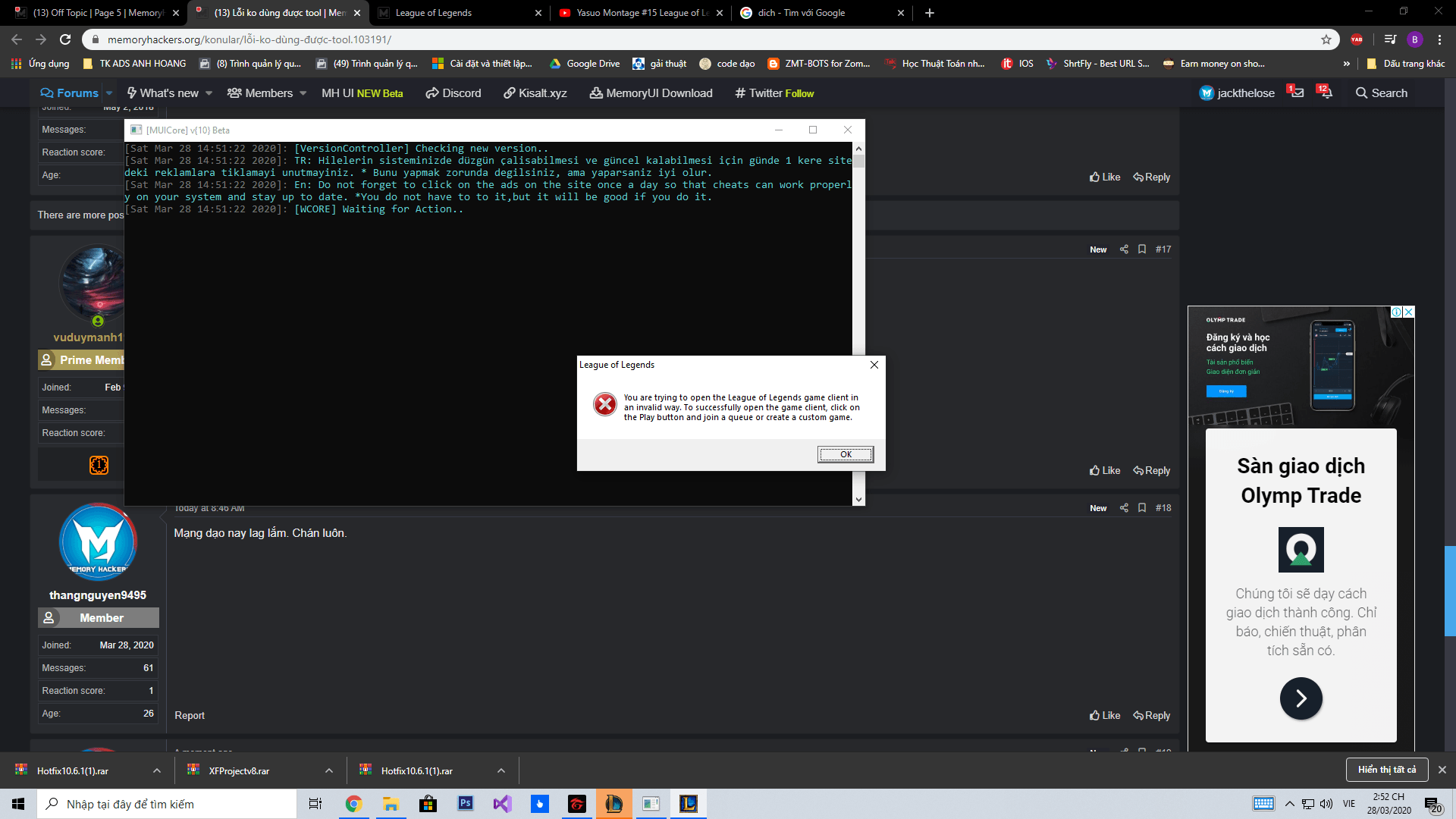
Task: Switch to the Off Topic Page 5 tab
Action: tap(97, 13)
